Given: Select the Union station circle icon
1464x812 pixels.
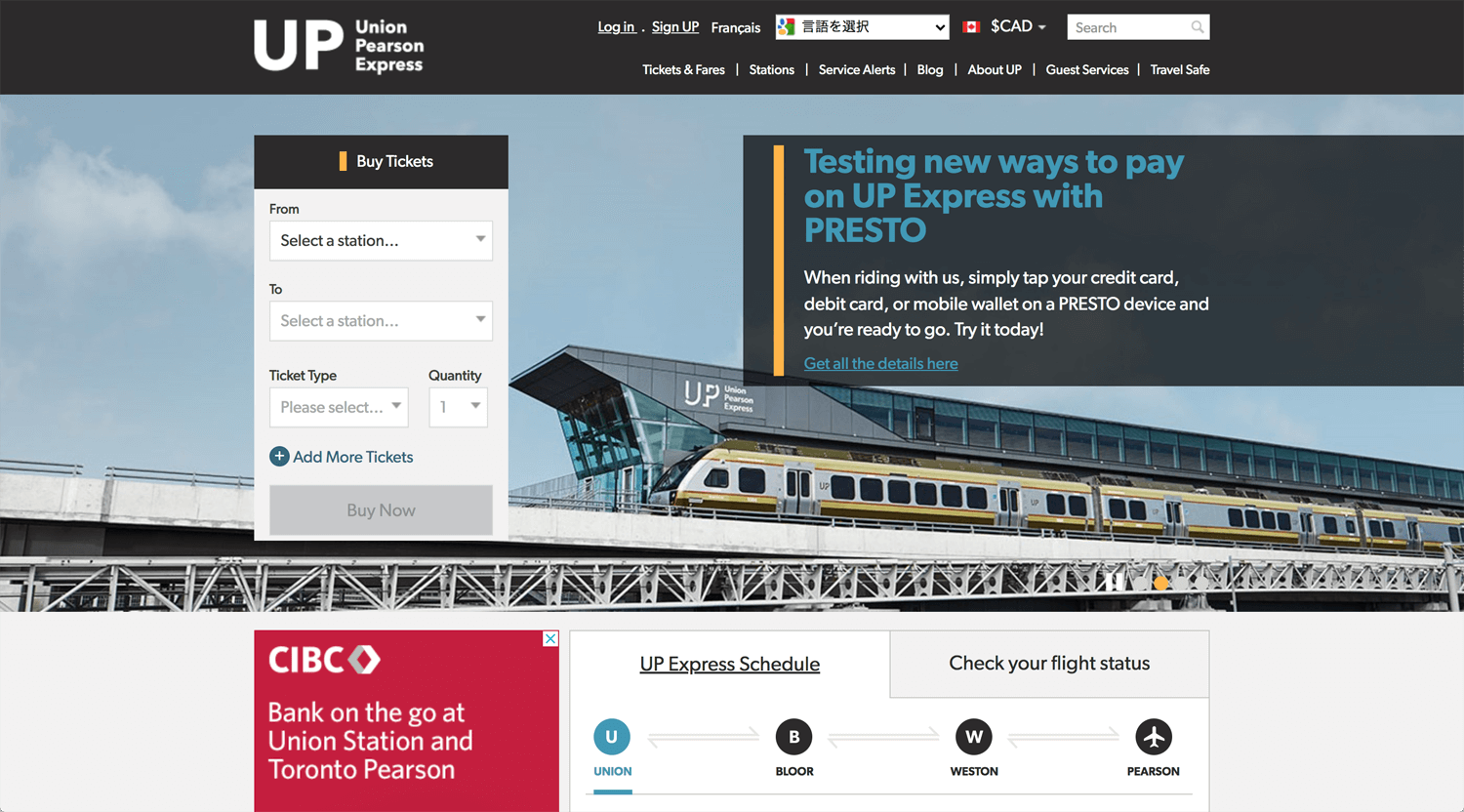Looking at the screenshot, I should tap(612, 737).
